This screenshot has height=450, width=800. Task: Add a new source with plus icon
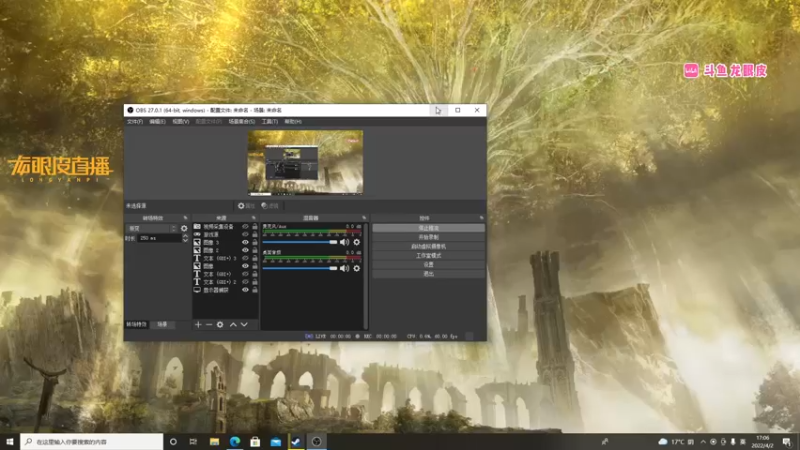[x=198, y=324]
